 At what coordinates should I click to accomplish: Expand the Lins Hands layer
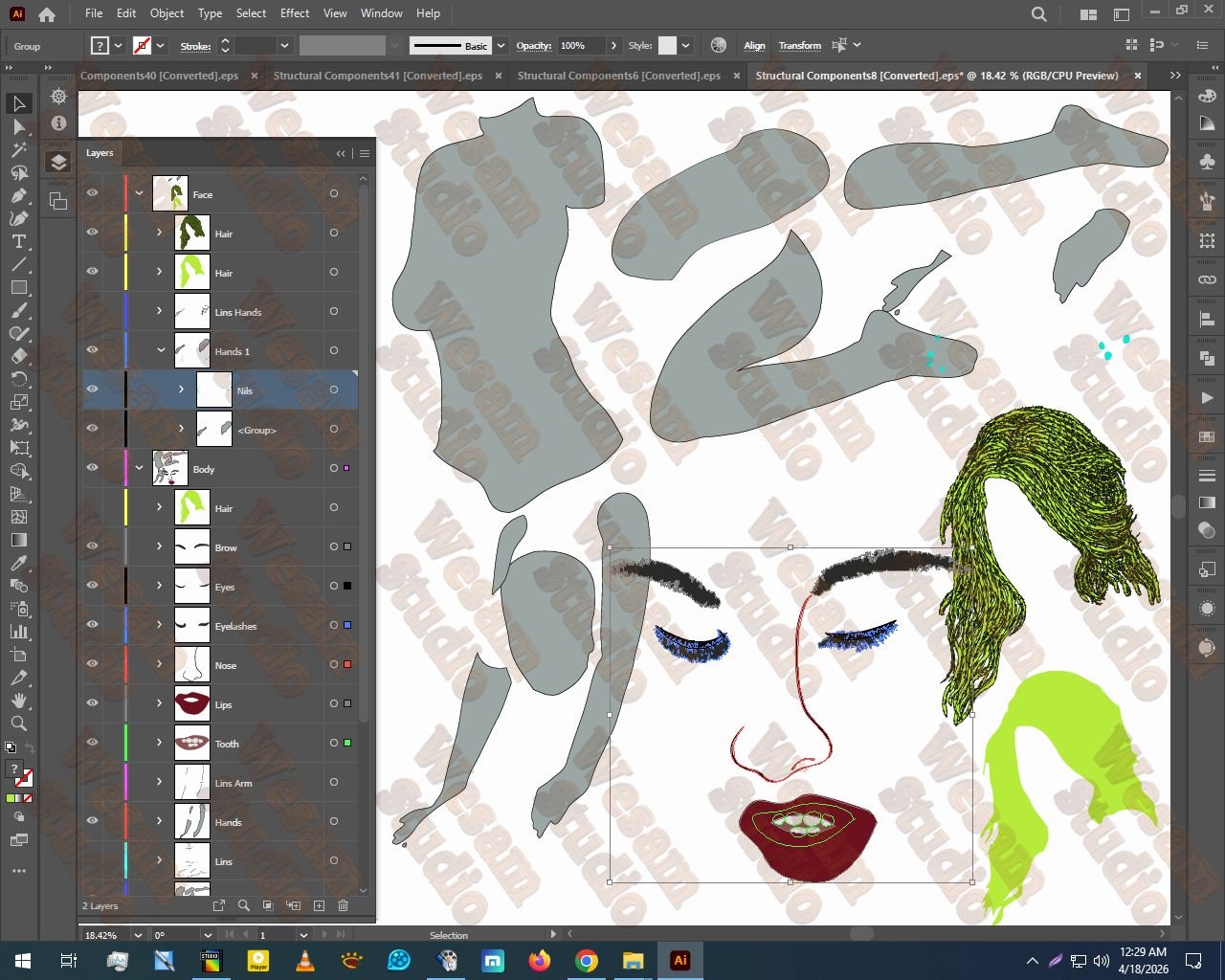[x=160, y=312]
